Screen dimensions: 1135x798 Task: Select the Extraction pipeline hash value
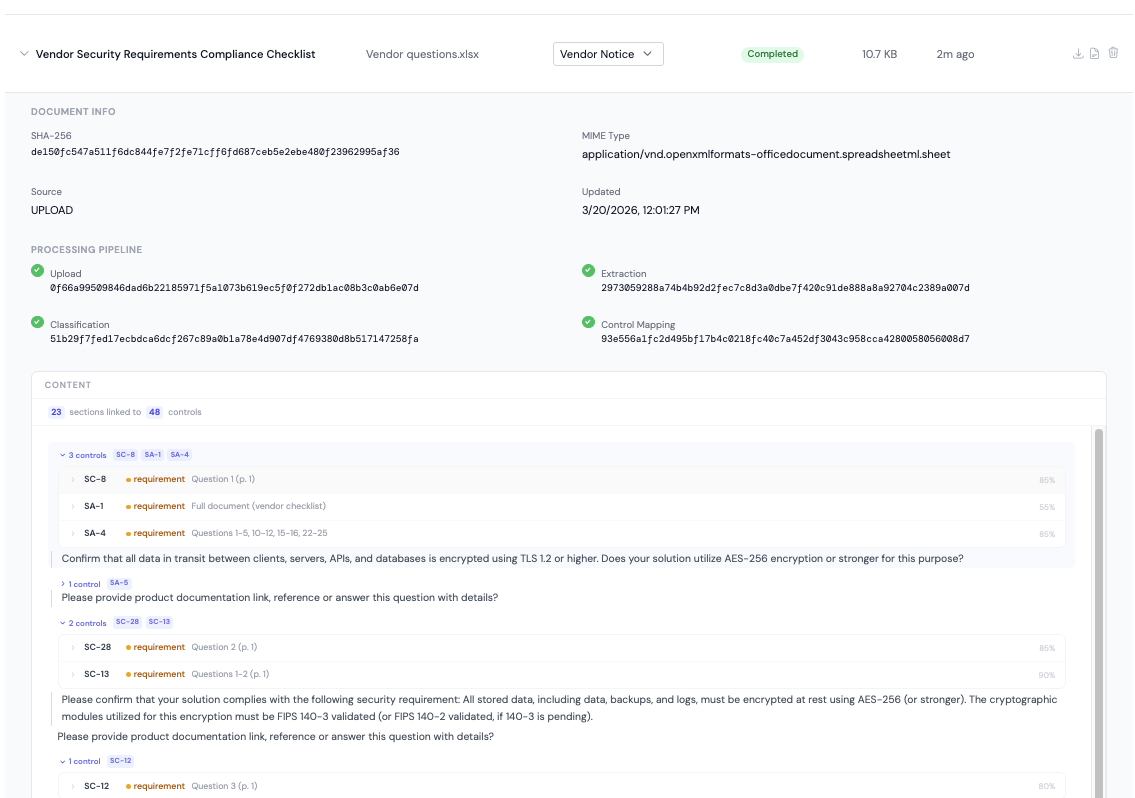(x=785, y=288)
